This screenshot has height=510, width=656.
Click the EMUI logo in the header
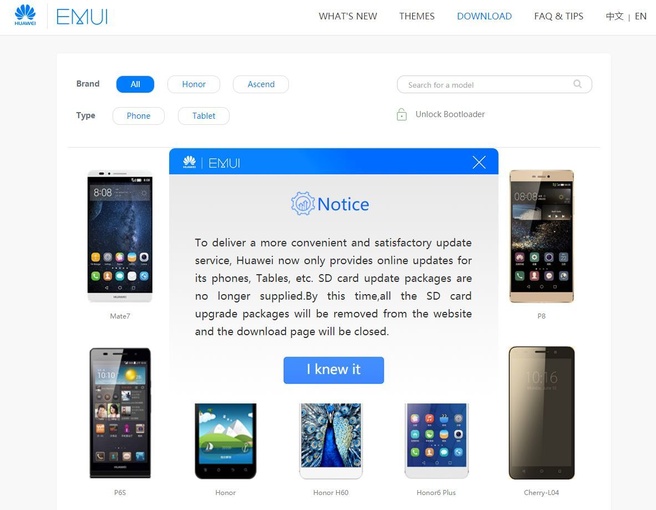coord(82,17)
